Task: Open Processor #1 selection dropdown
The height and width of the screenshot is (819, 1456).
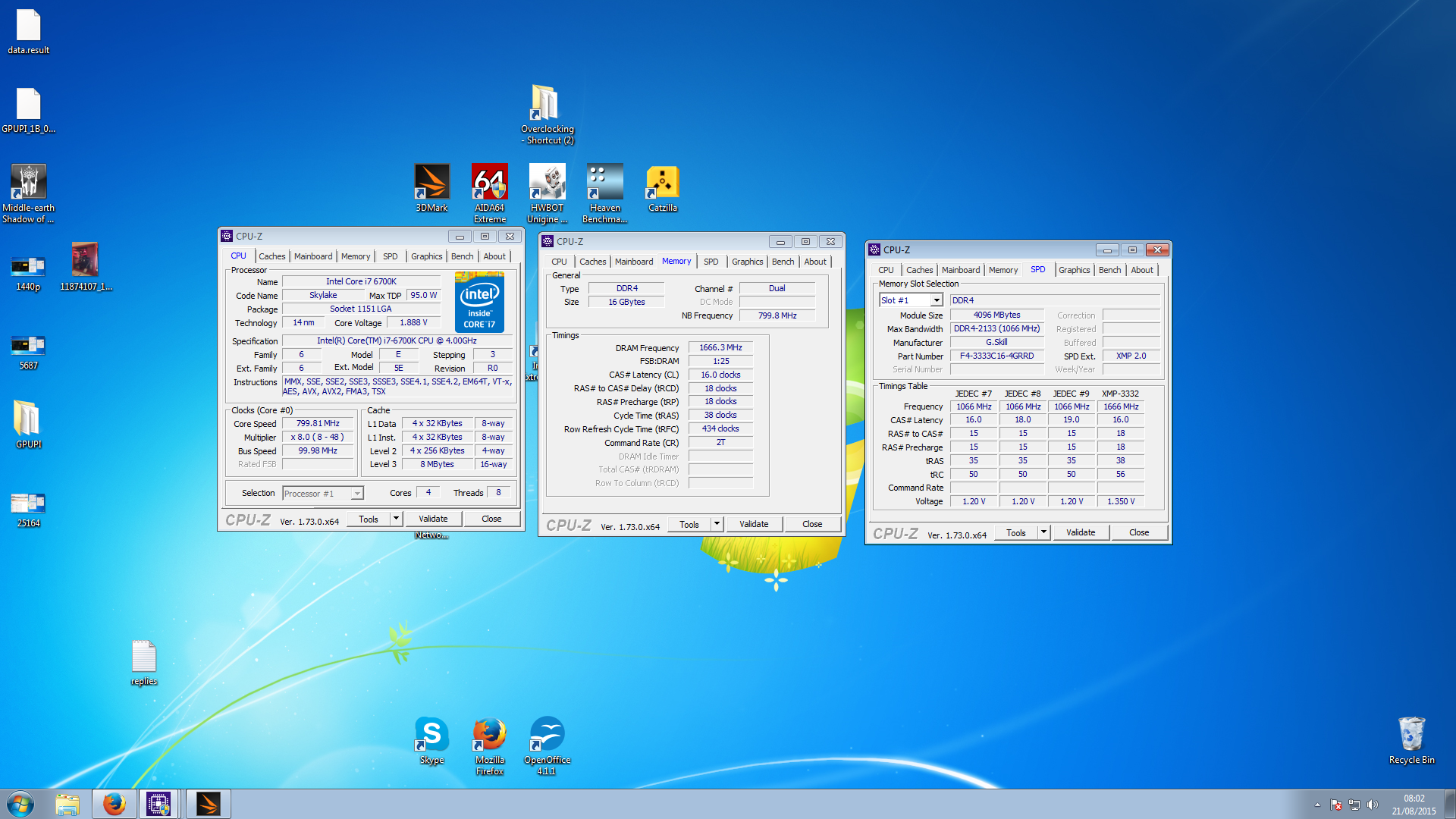Action: tap(323, 494)
